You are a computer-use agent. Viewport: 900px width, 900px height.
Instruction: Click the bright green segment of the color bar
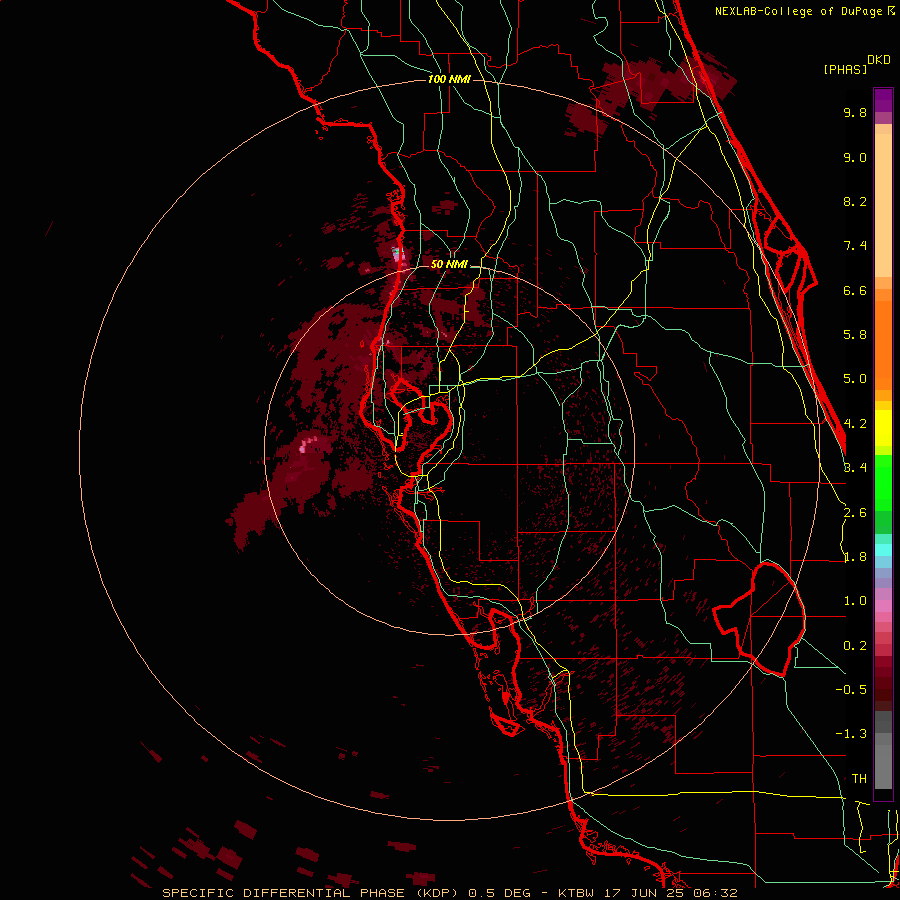point(883,483)
